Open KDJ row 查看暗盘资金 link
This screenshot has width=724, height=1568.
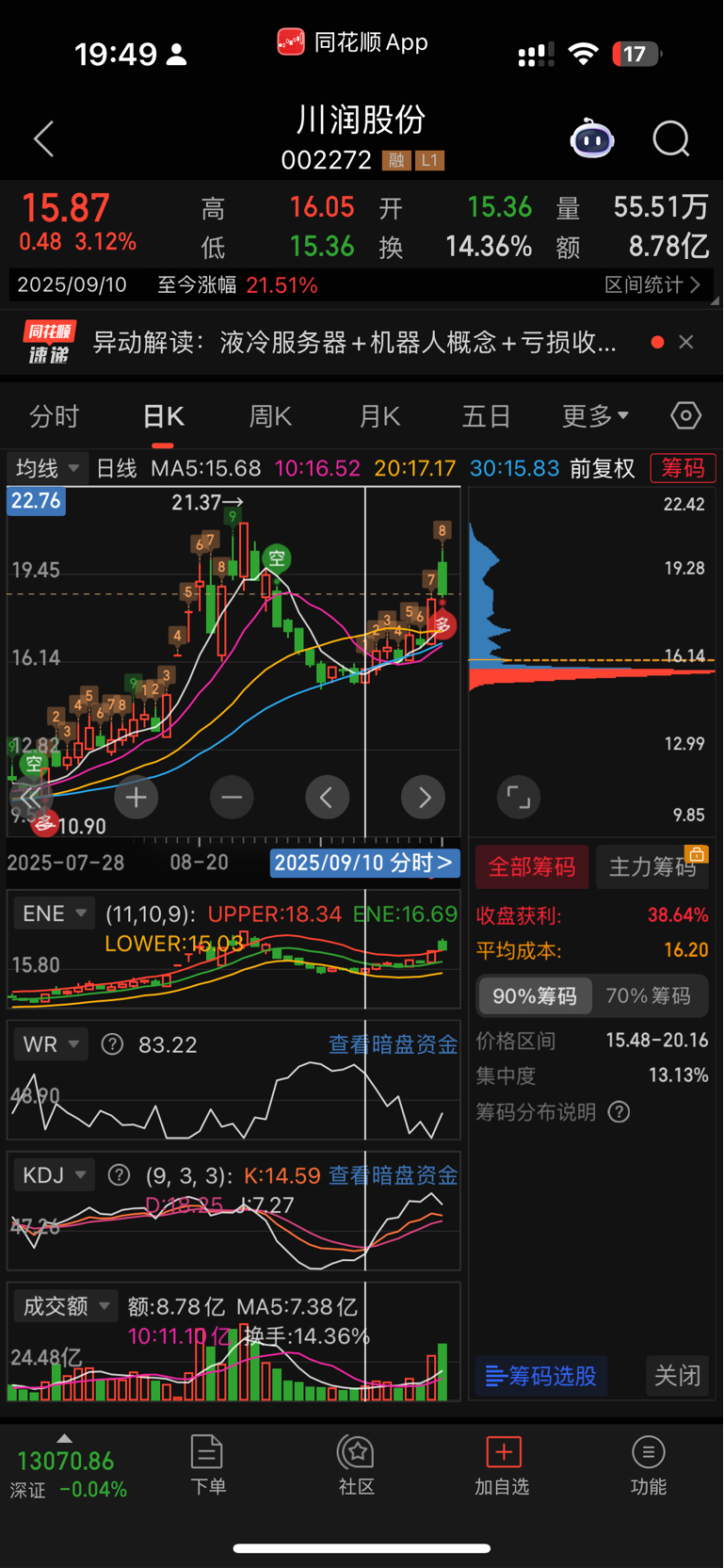393,1175
